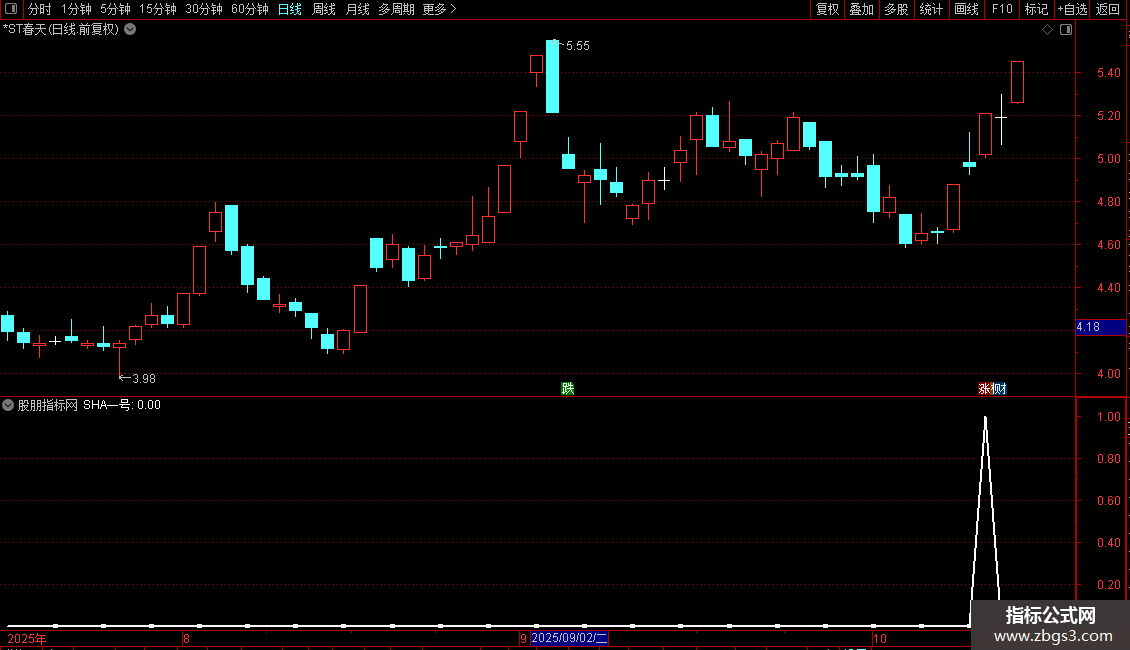Open 统计 statistics
This screenshot has height=650, width=1130.
point(931,9)
